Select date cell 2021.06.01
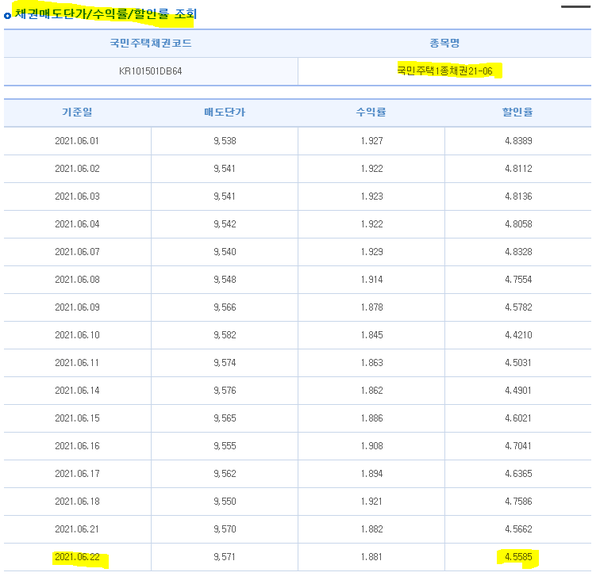Screen dimensions: 600x580 click(77, 141)
